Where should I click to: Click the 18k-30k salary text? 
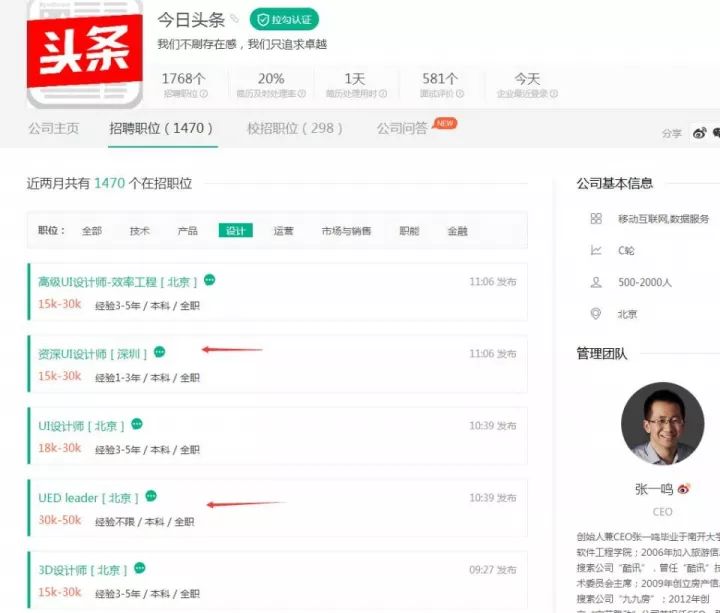pyautogui.click(x=60, y=448)
